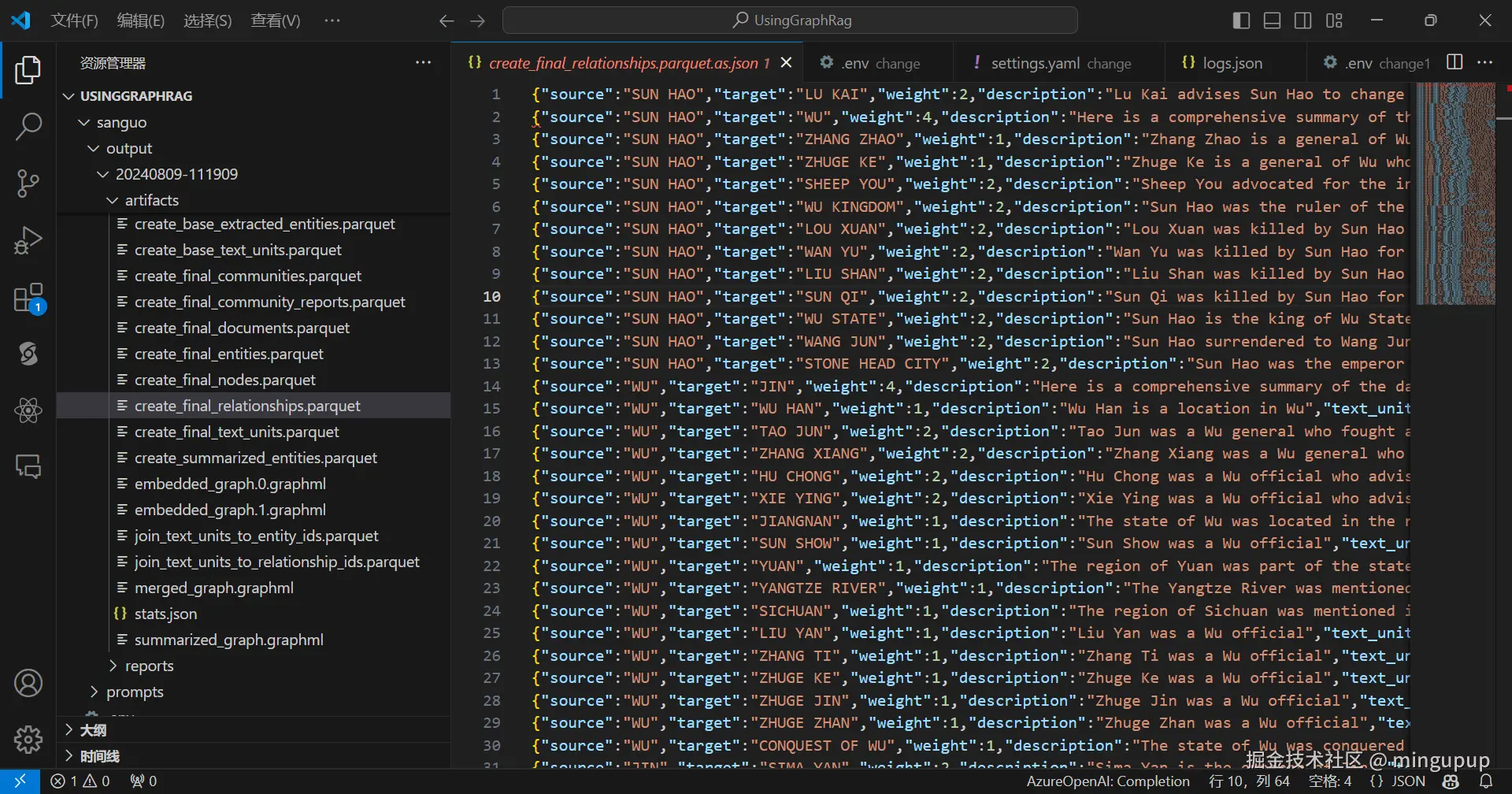
Task: Open the Extensions view
Action: point(28,299)
